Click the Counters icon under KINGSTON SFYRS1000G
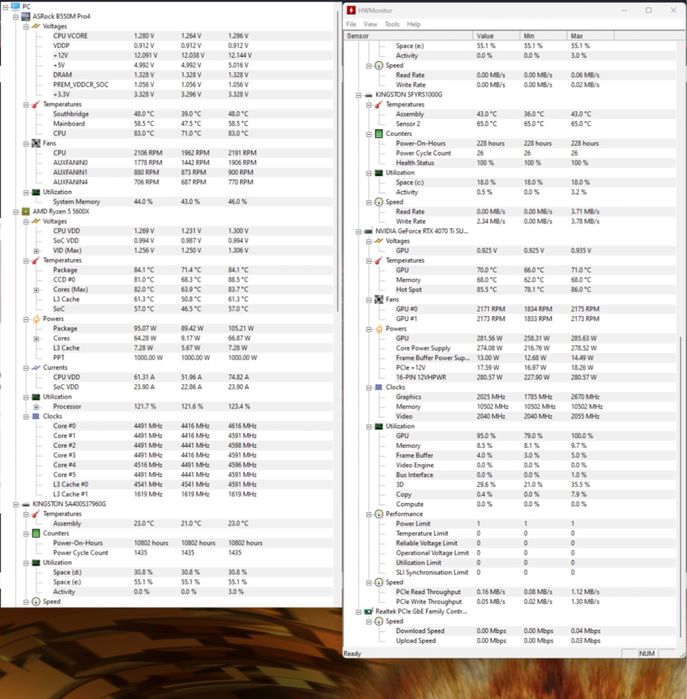 pyautogui.click(x=378, y=134)
